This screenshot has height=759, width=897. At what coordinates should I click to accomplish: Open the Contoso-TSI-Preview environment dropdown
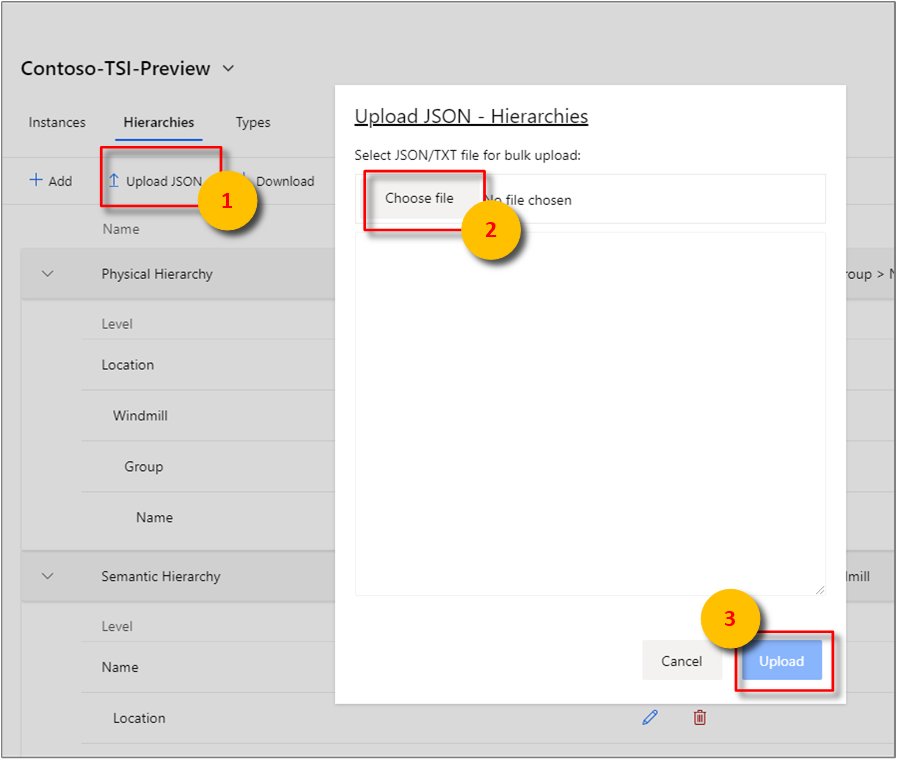point(228,68)
